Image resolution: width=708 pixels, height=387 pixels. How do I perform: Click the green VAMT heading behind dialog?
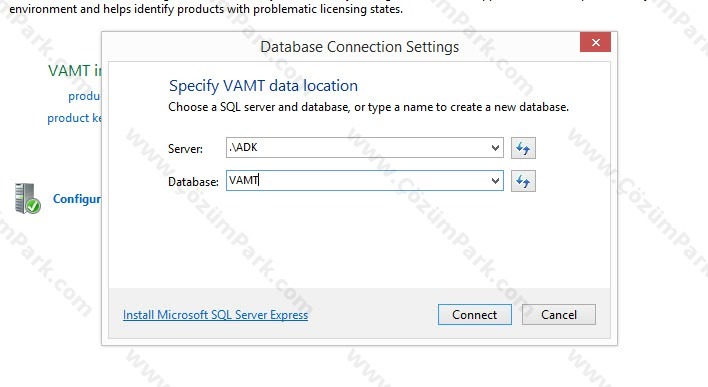pos(75,71)
